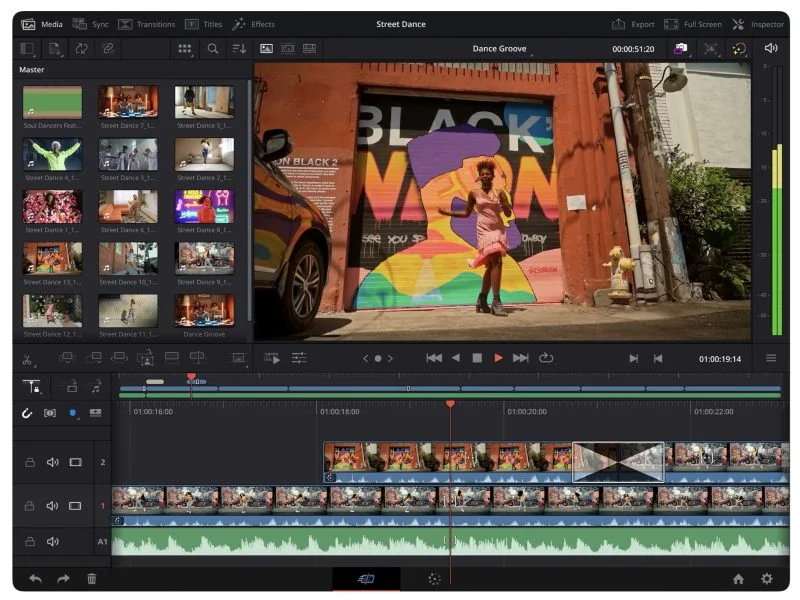800x600 pixels.
Task: Click the Smart Insert edit icon
Action: tap(66, 356)
